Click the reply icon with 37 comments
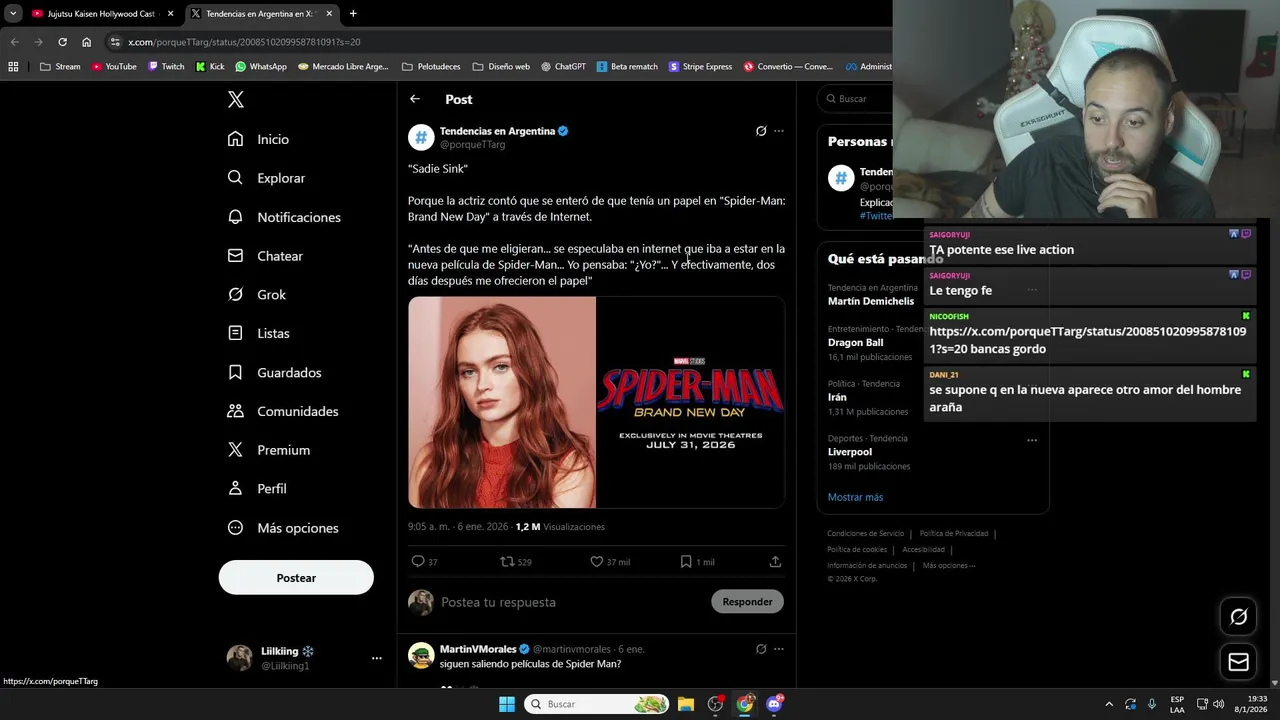The height and width of the screenshot is (720, 1280). point(418,562)
